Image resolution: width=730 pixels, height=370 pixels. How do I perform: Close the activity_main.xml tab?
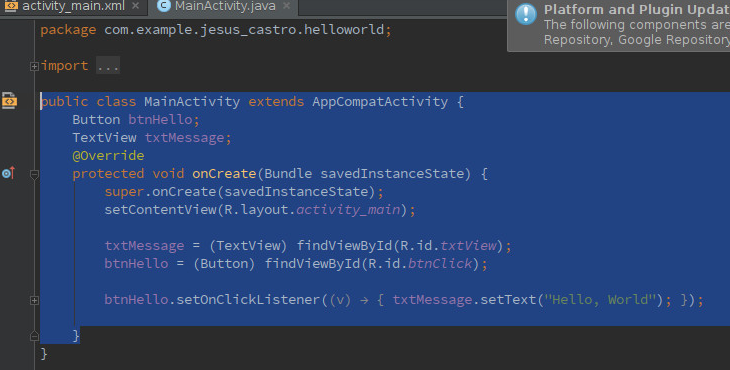tap(135, 6)
